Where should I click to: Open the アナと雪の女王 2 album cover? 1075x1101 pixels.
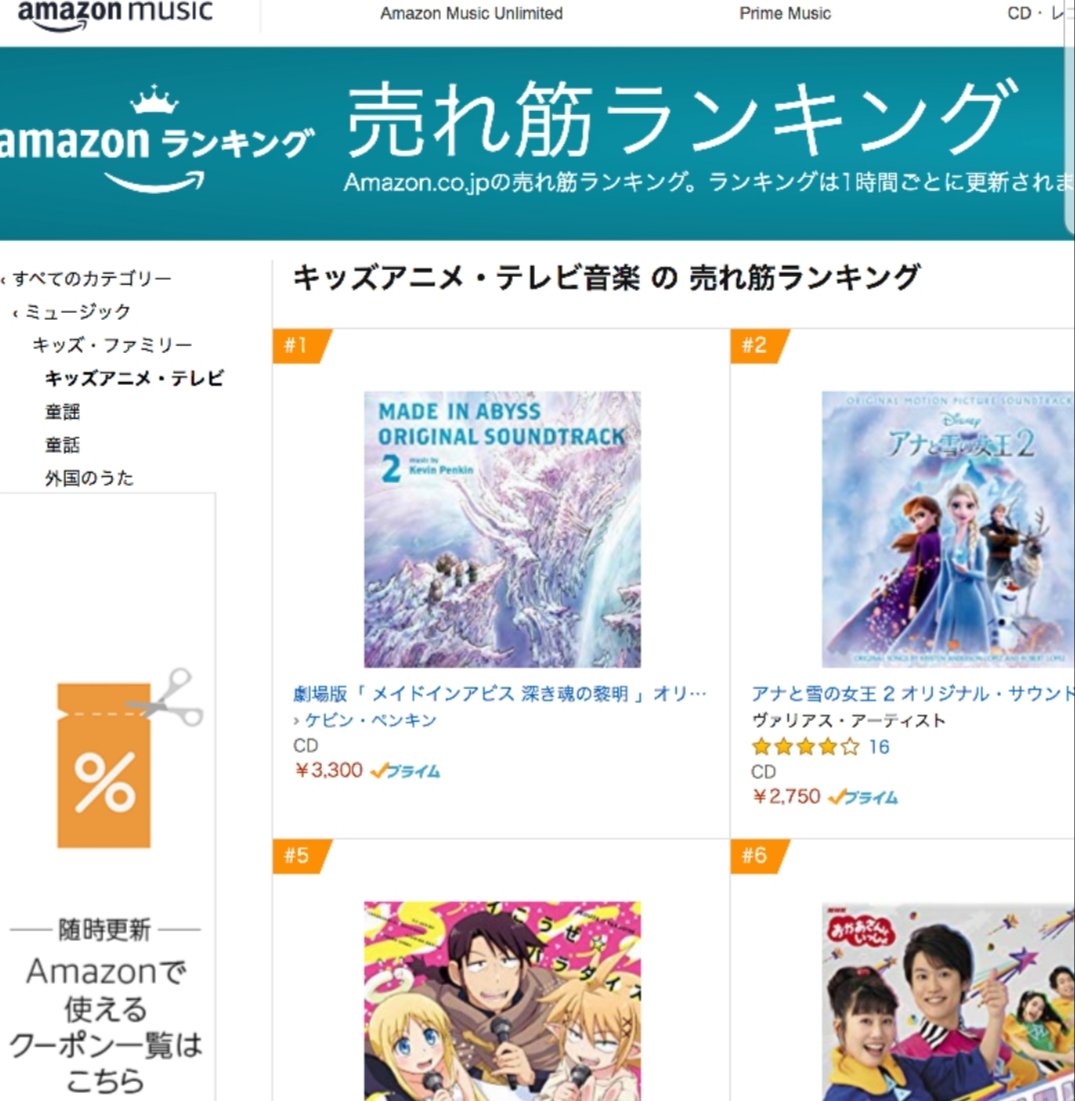(x=948, y=529)
